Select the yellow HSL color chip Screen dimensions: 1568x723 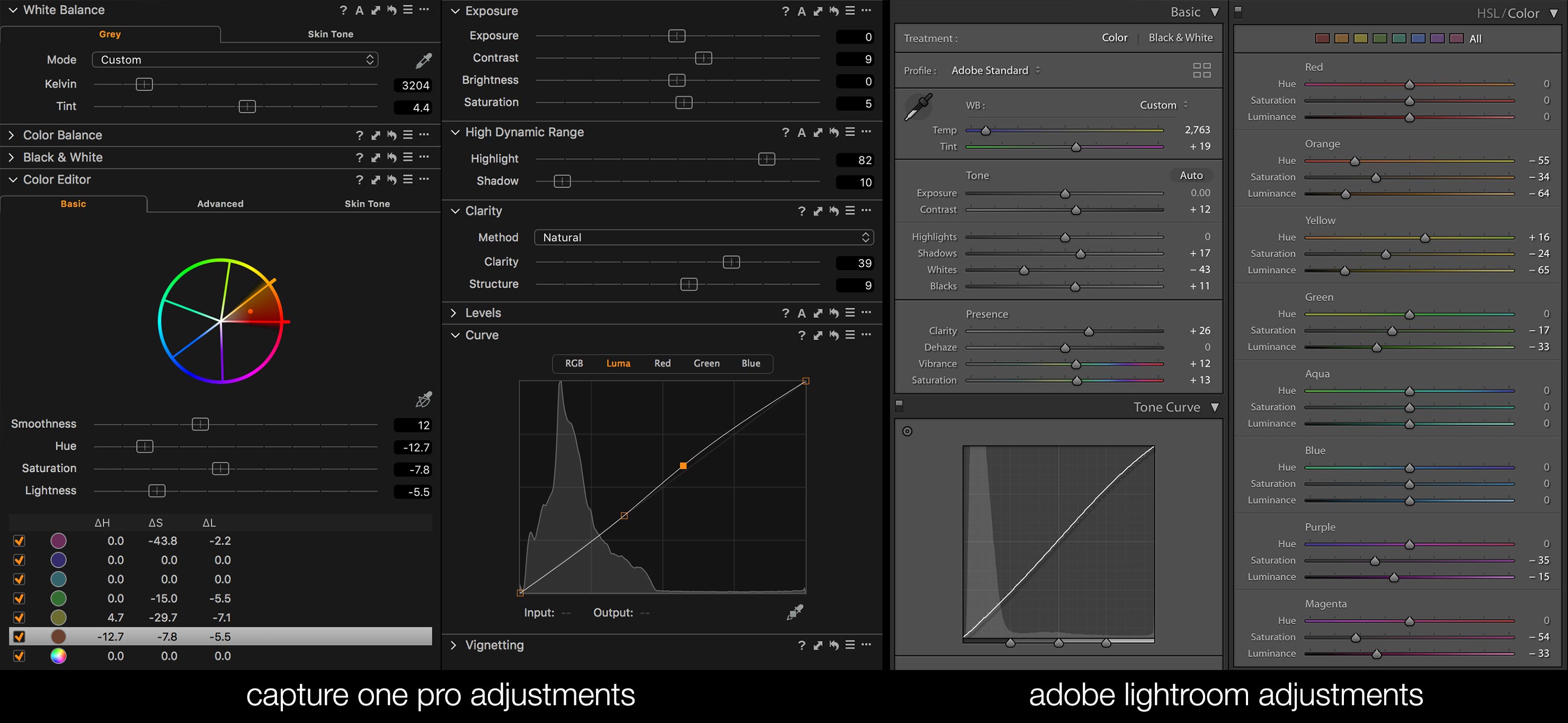coord(1360,38)
